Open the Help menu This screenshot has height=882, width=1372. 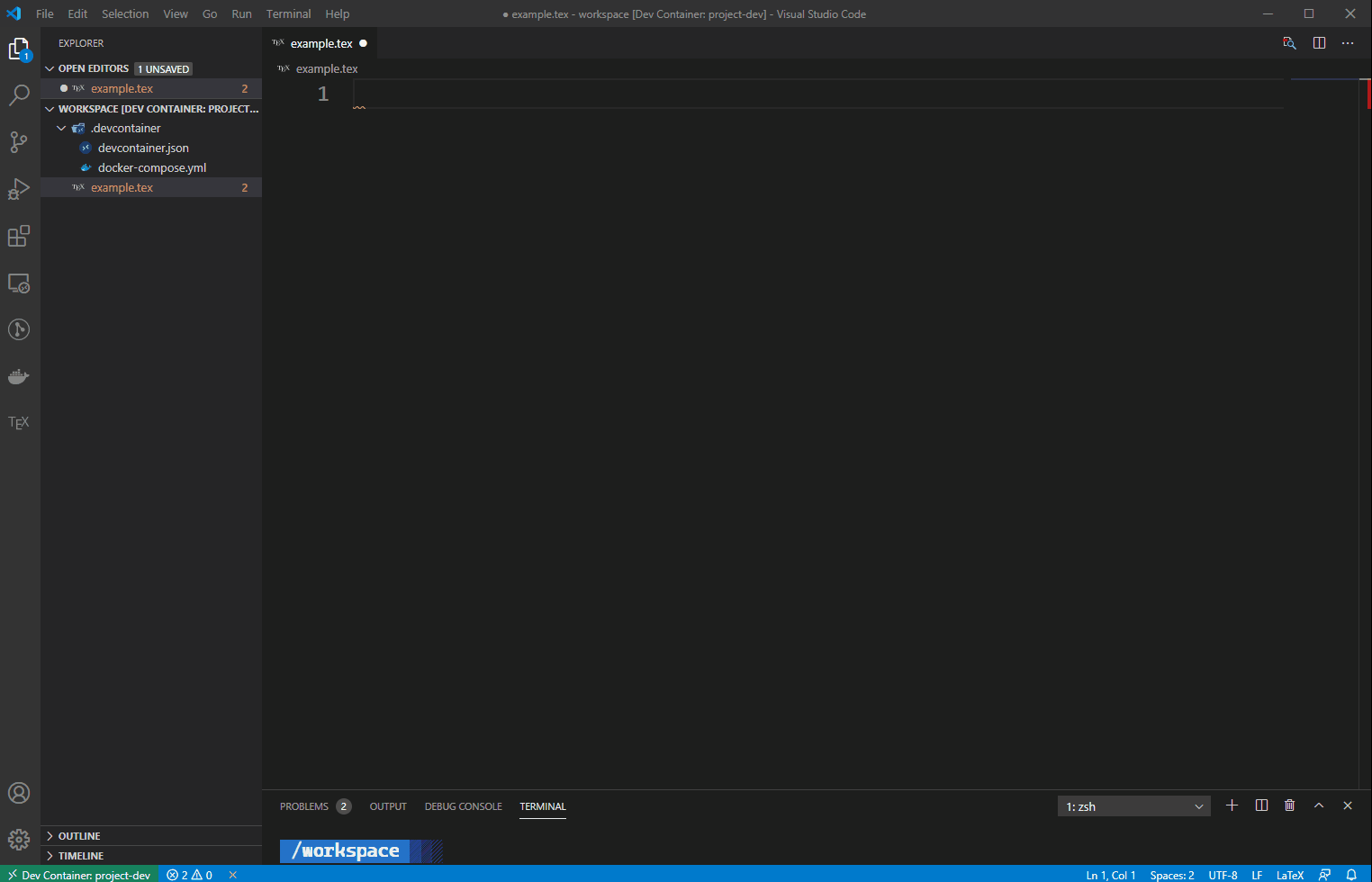click(x=338, y=13)
